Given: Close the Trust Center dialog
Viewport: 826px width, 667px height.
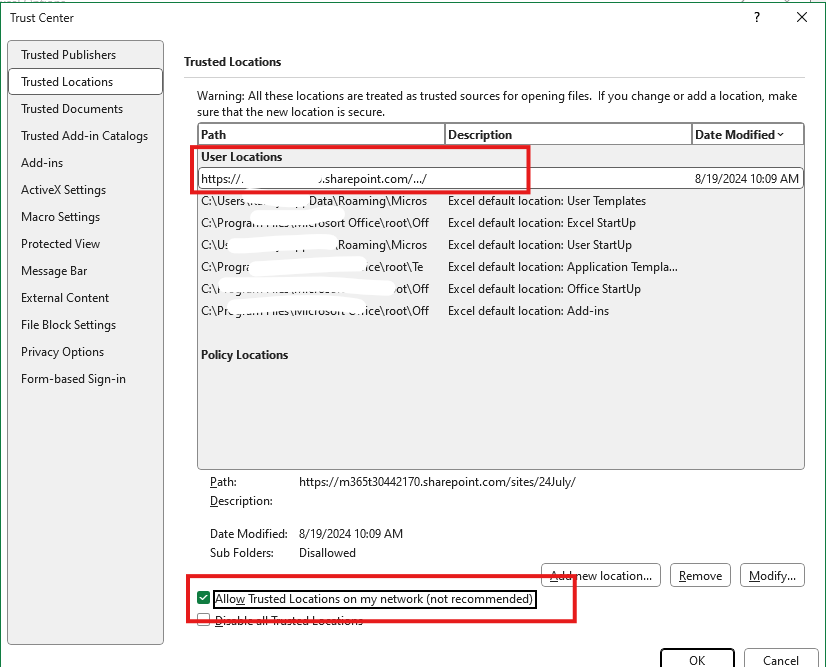Looking at the screenshot, I should tap(802, 17).
